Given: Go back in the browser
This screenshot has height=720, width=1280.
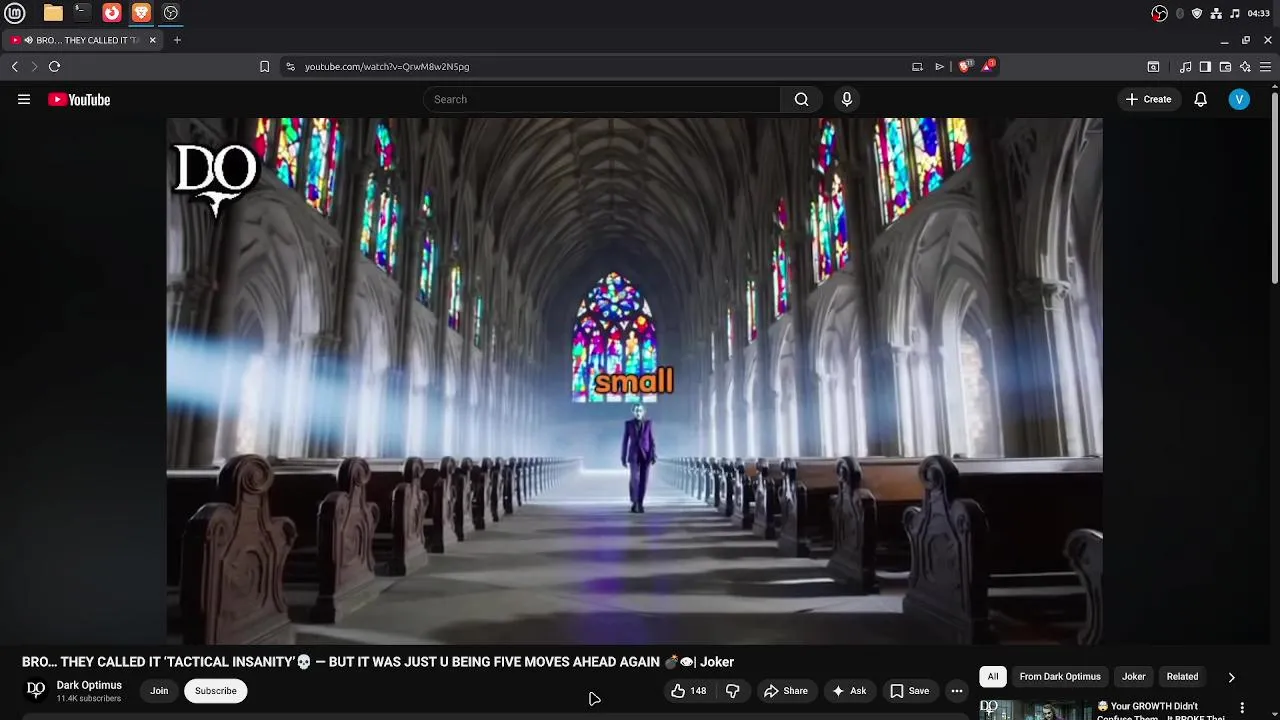Looking at the screenshot, I should (15, 67).
